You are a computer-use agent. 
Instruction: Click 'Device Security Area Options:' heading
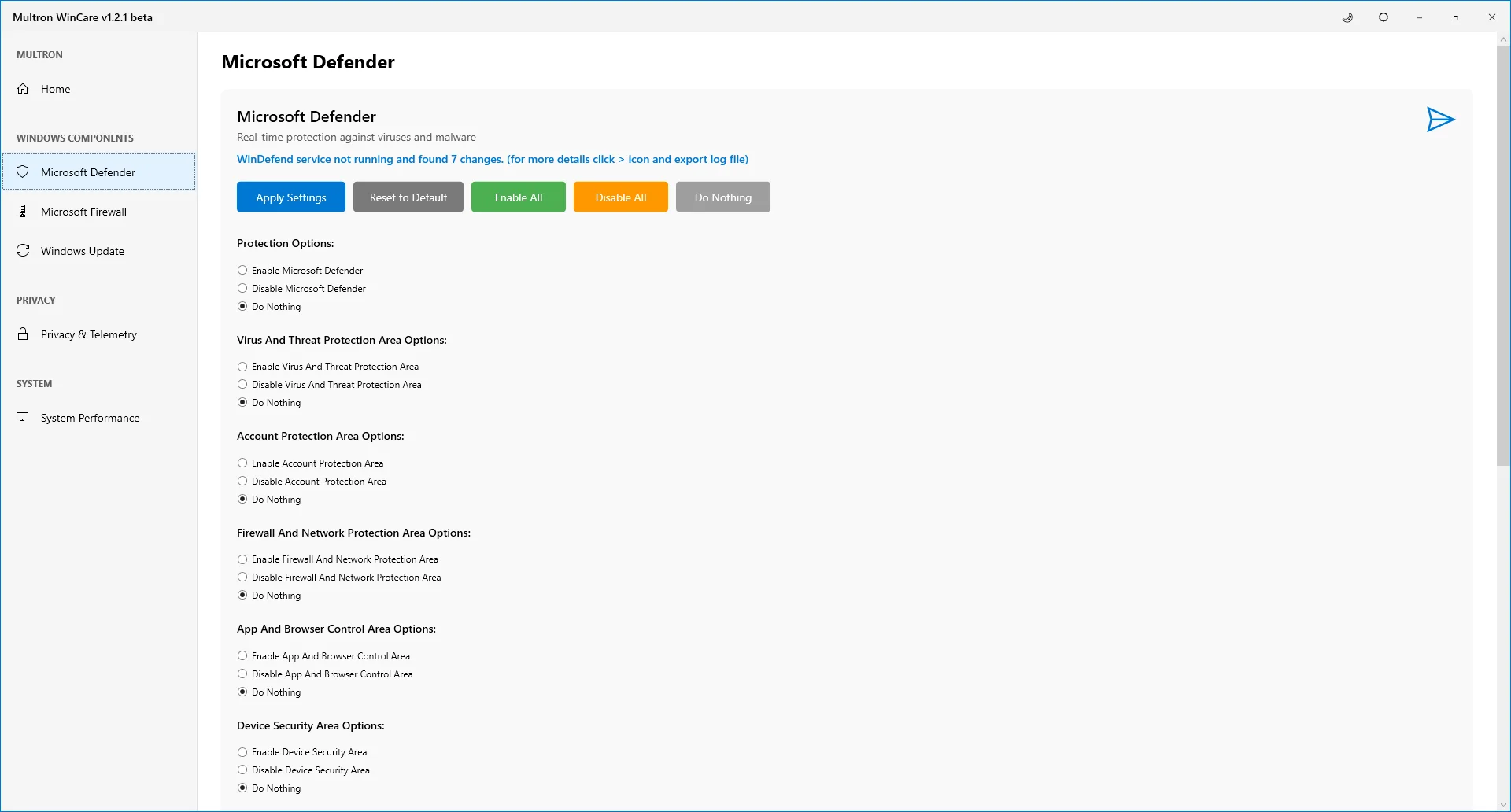311,726
